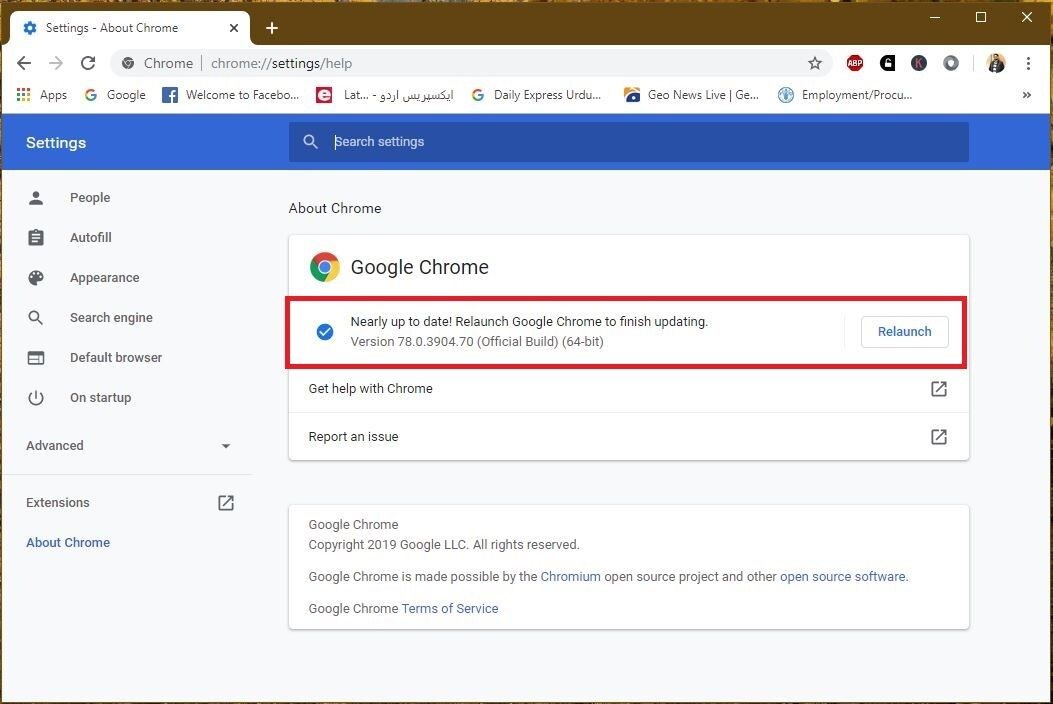
Task: Click the ABP adblock extension icon
Action: [x=855, y=62]
